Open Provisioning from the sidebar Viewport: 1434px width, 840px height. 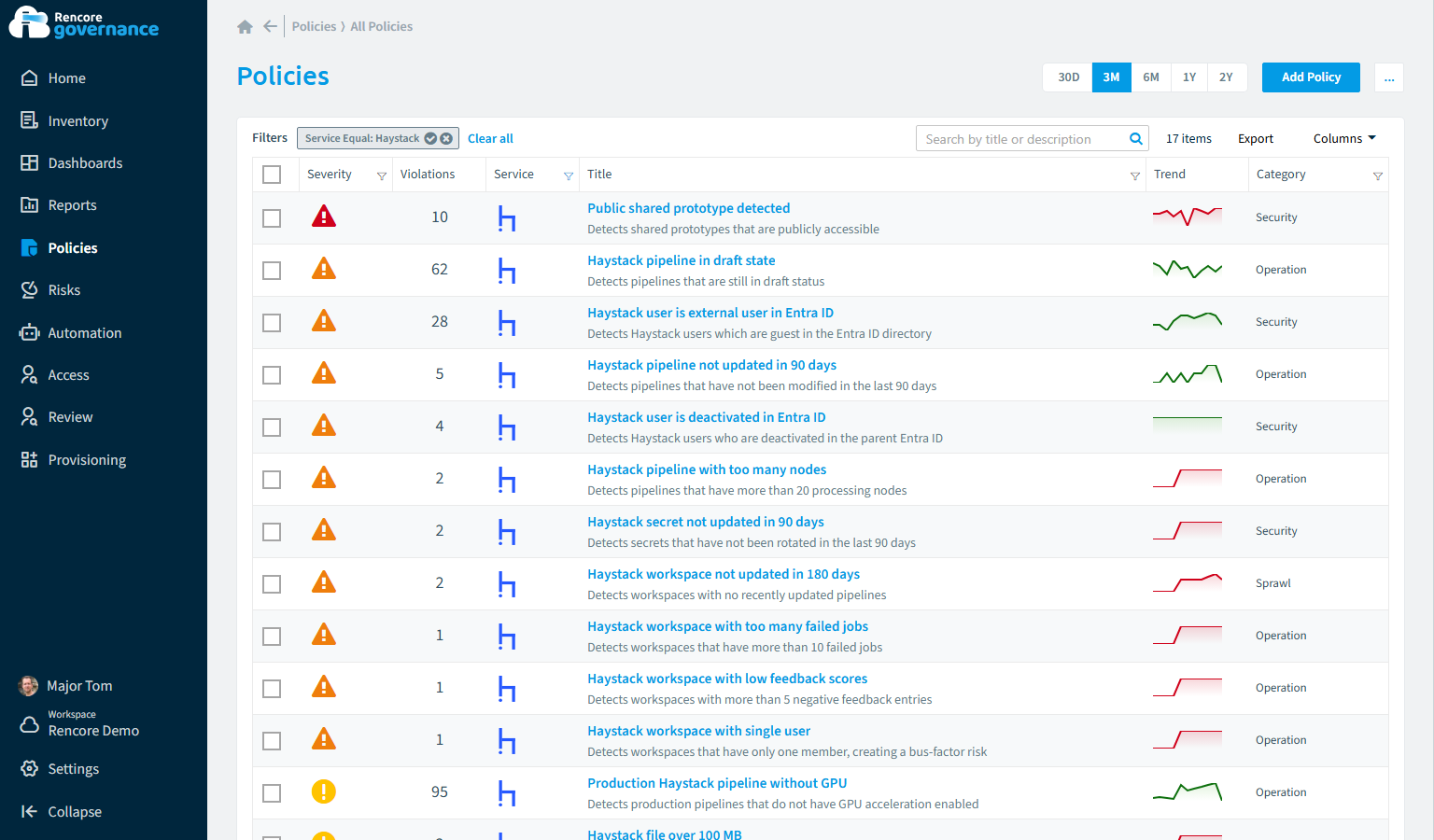pyautogui.click(x=74, y=460)
